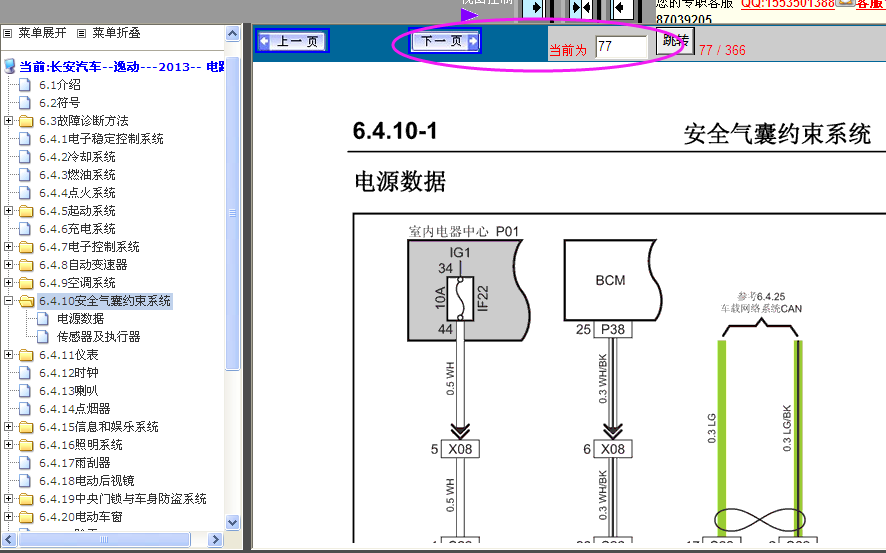Open the 6.2符号 page
The image size is (886, 553).
click(x=59, y=103)
